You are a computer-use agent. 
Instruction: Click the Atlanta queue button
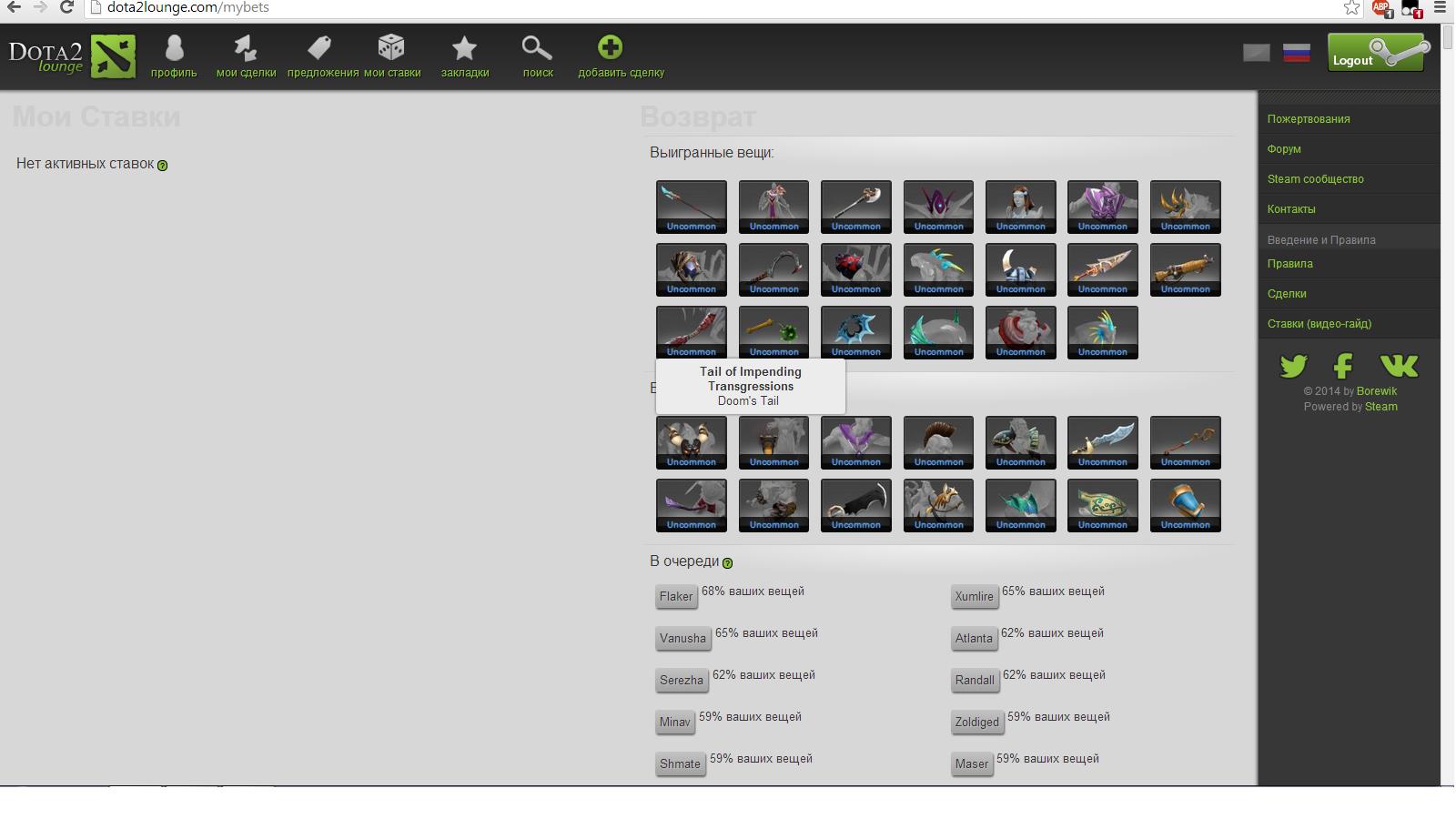974,639
